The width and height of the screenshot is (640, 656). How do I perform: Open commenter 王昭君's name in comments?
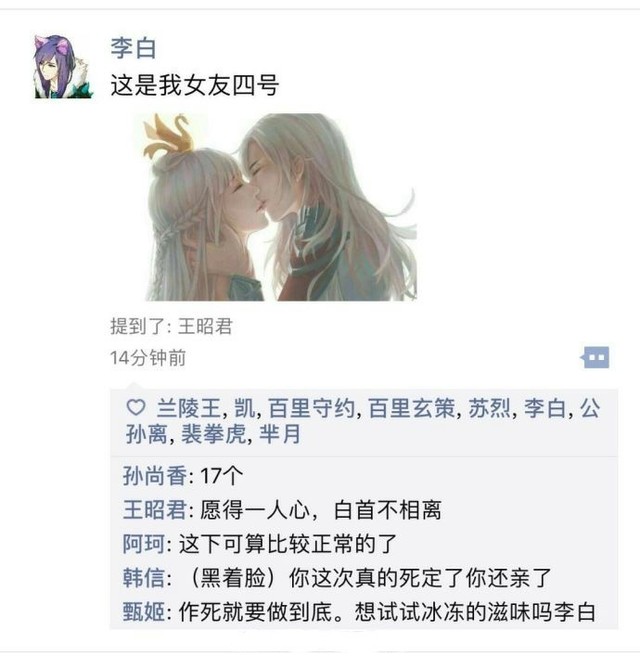pos(155,510)
